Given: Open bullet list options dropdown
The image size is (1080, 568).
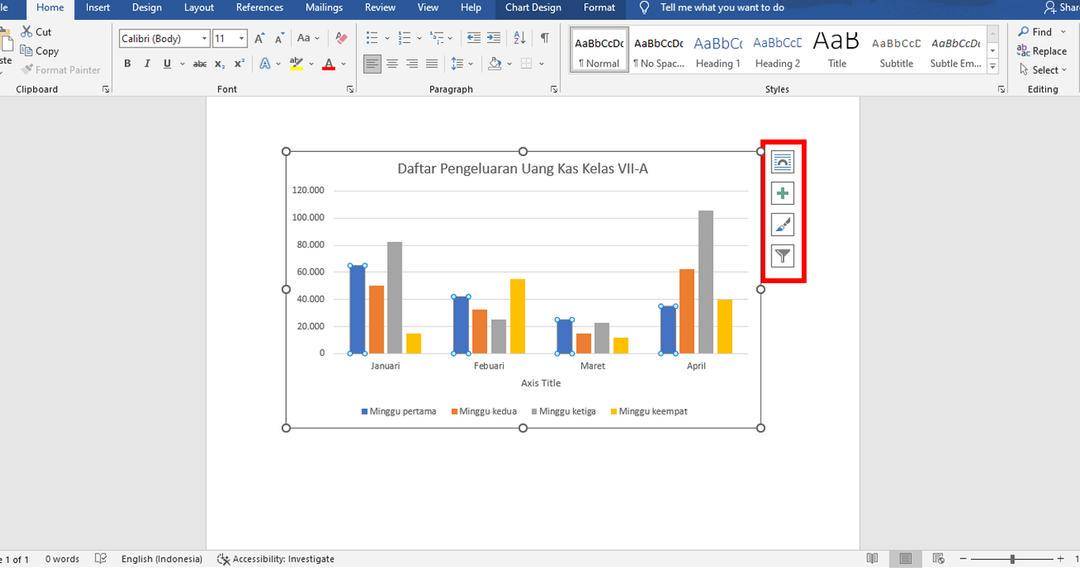Looking at the screenshot, I should (x=386, y=38).
